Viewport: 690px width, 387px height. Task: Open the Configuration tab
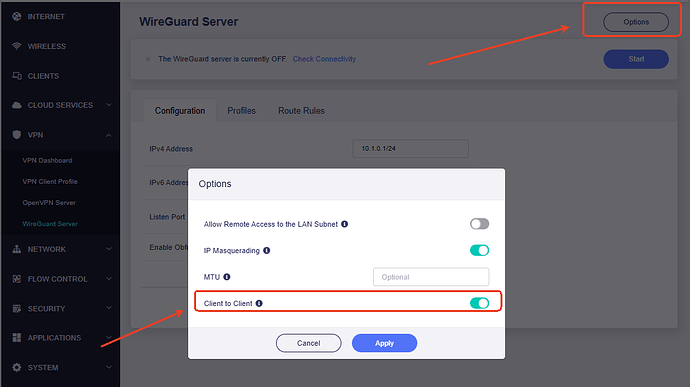pyautogui.click(x=180, y=111)
